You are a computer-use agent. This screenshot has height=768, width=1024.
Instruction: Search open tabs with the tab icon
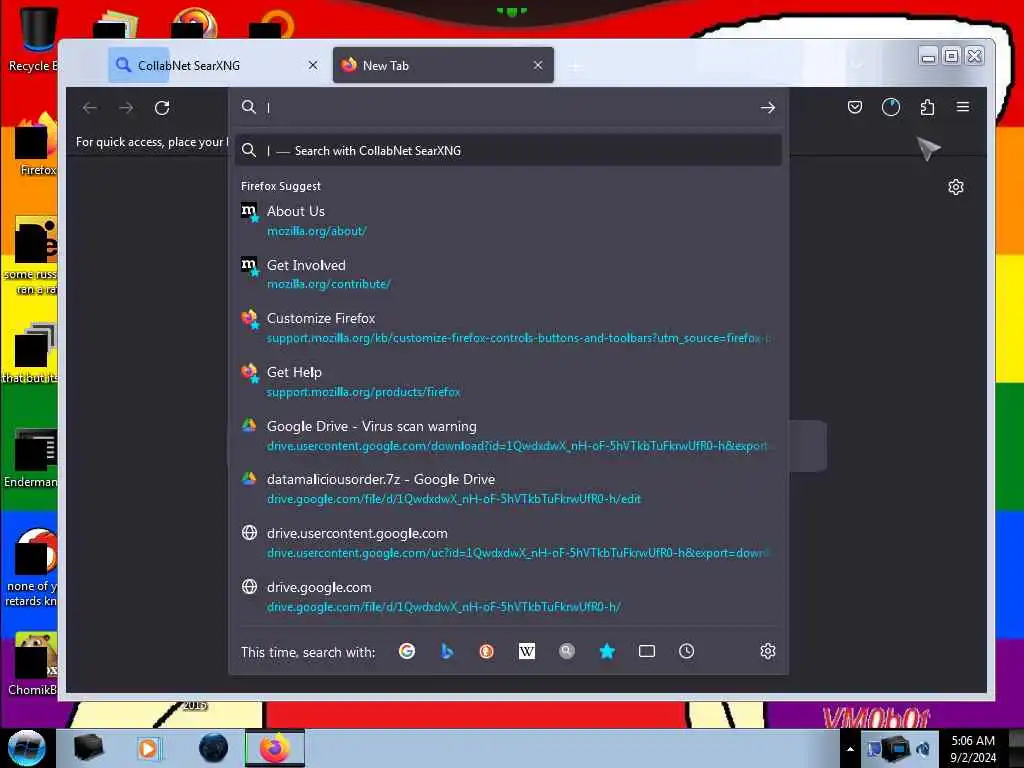647,651
